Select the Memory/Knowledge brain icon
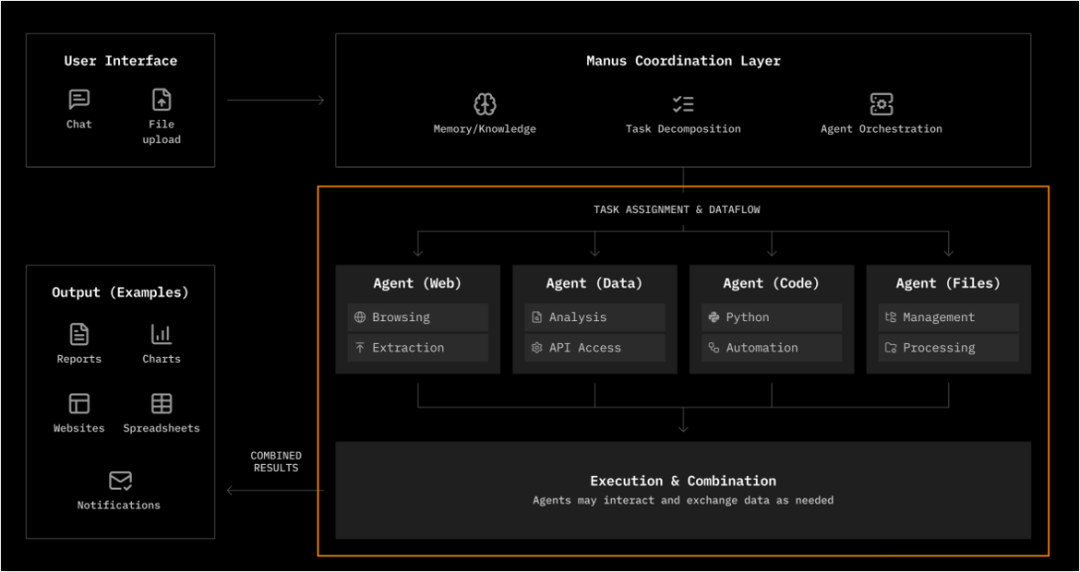 (485, 104)
